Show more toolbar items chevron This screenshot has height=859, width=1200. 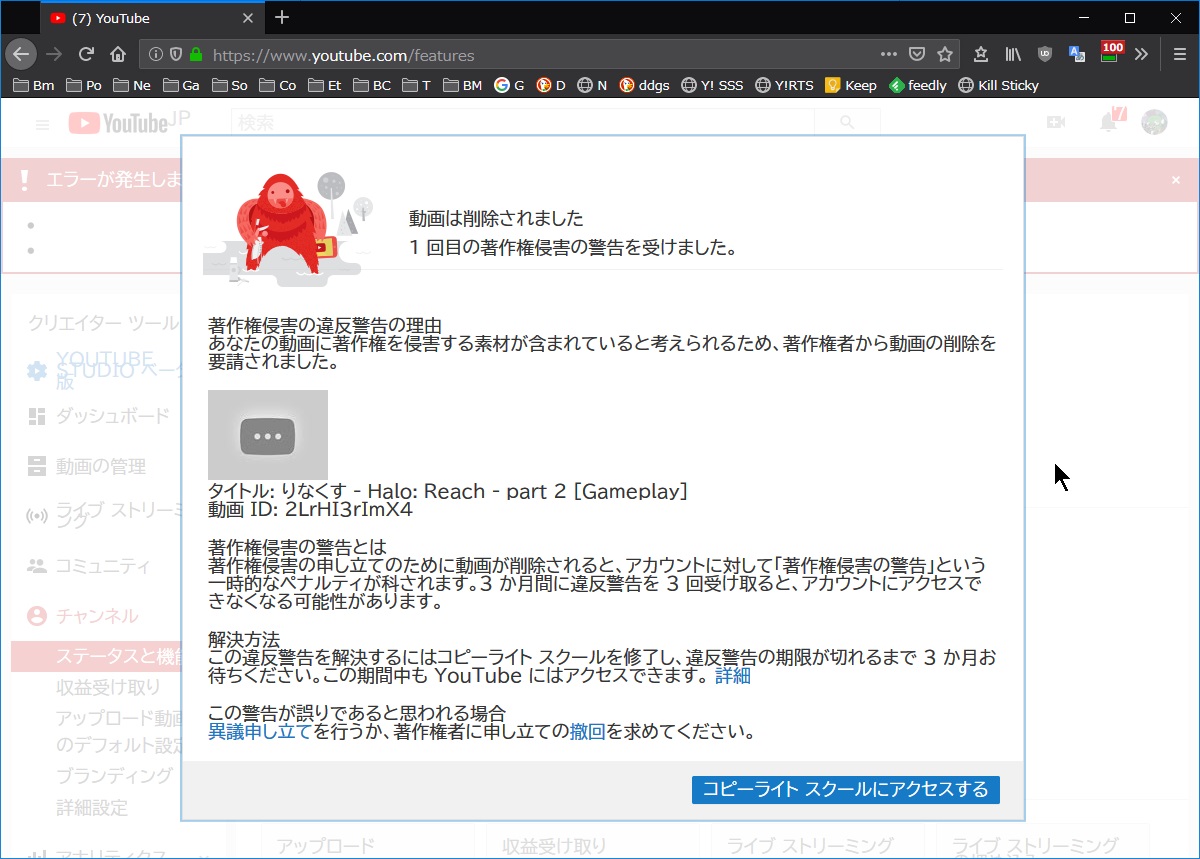click(x=1141, y=55)
